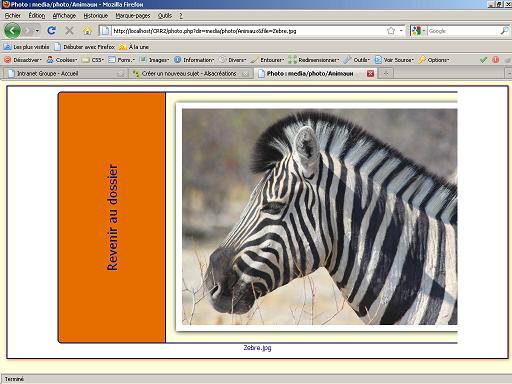Reload the page with the refresh icon
The image size is (512, 384).
tap(51, 31)
